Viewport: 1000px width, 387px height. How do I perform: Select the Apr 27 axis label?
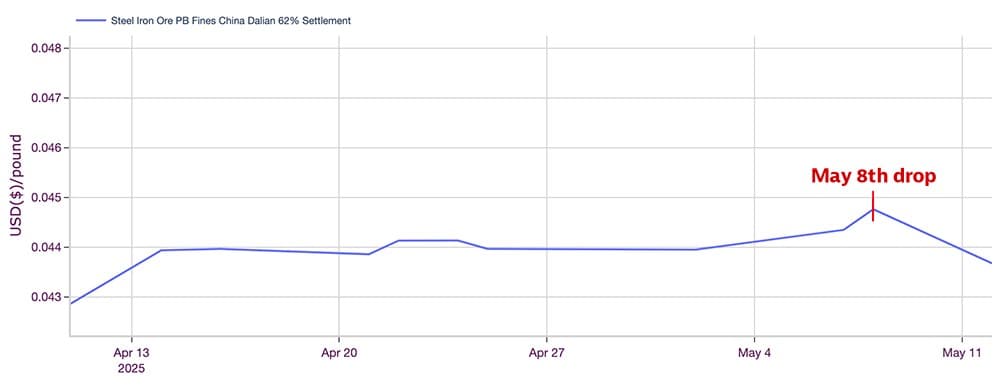coord(547,354)
